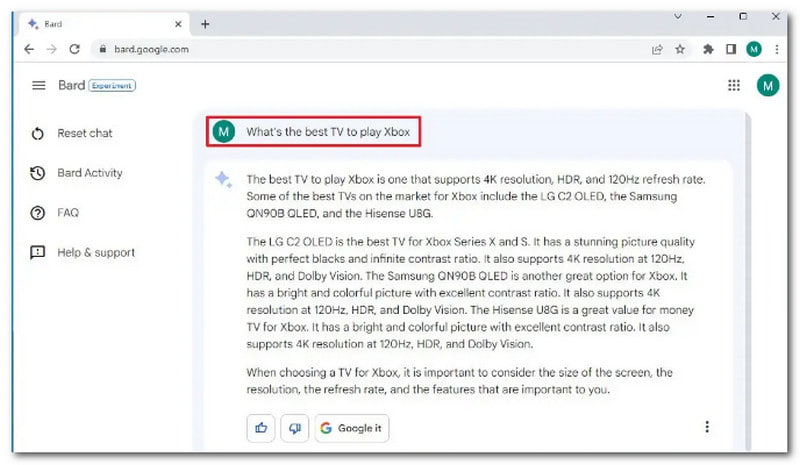
Task: Select Reset chat label
Action: [85, 133]
